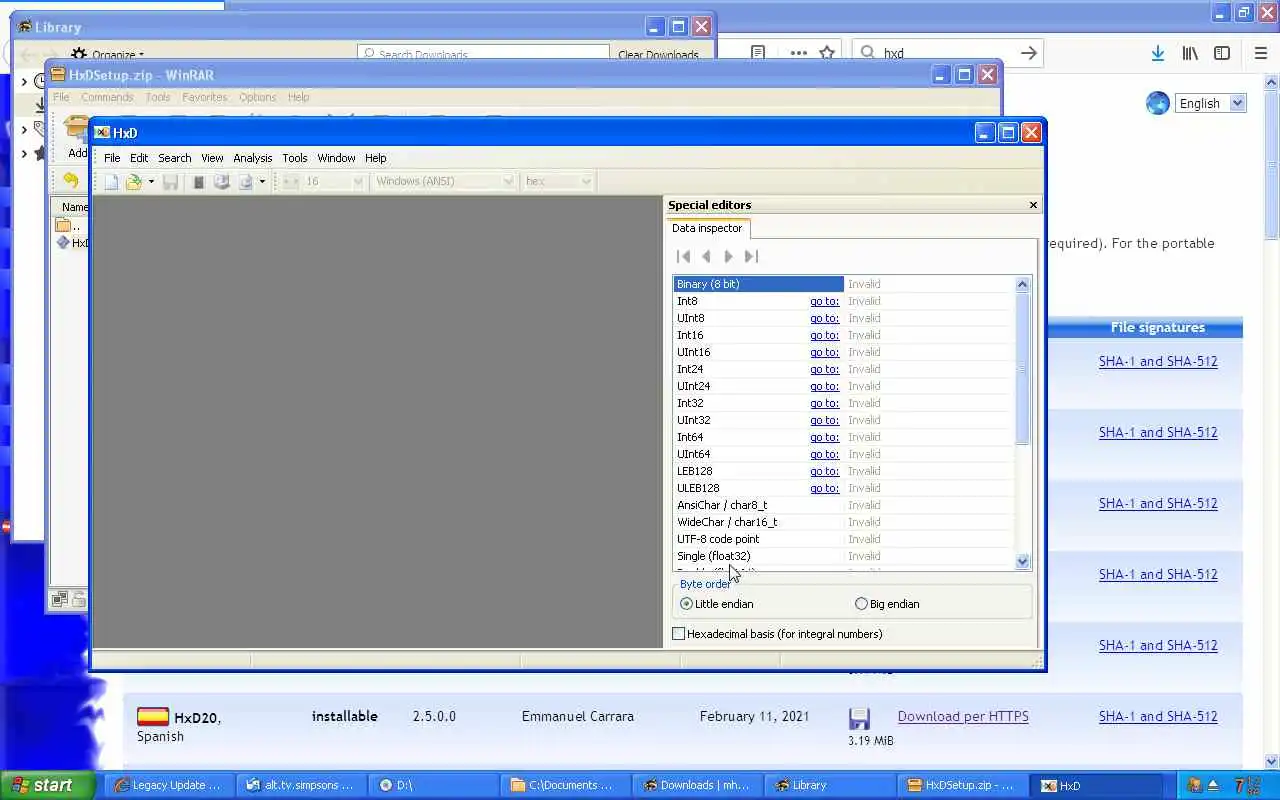Open the Favorites menu in WinRAR window
Viewport: 1280px width, 800px height.
click(x=204, y=97)
